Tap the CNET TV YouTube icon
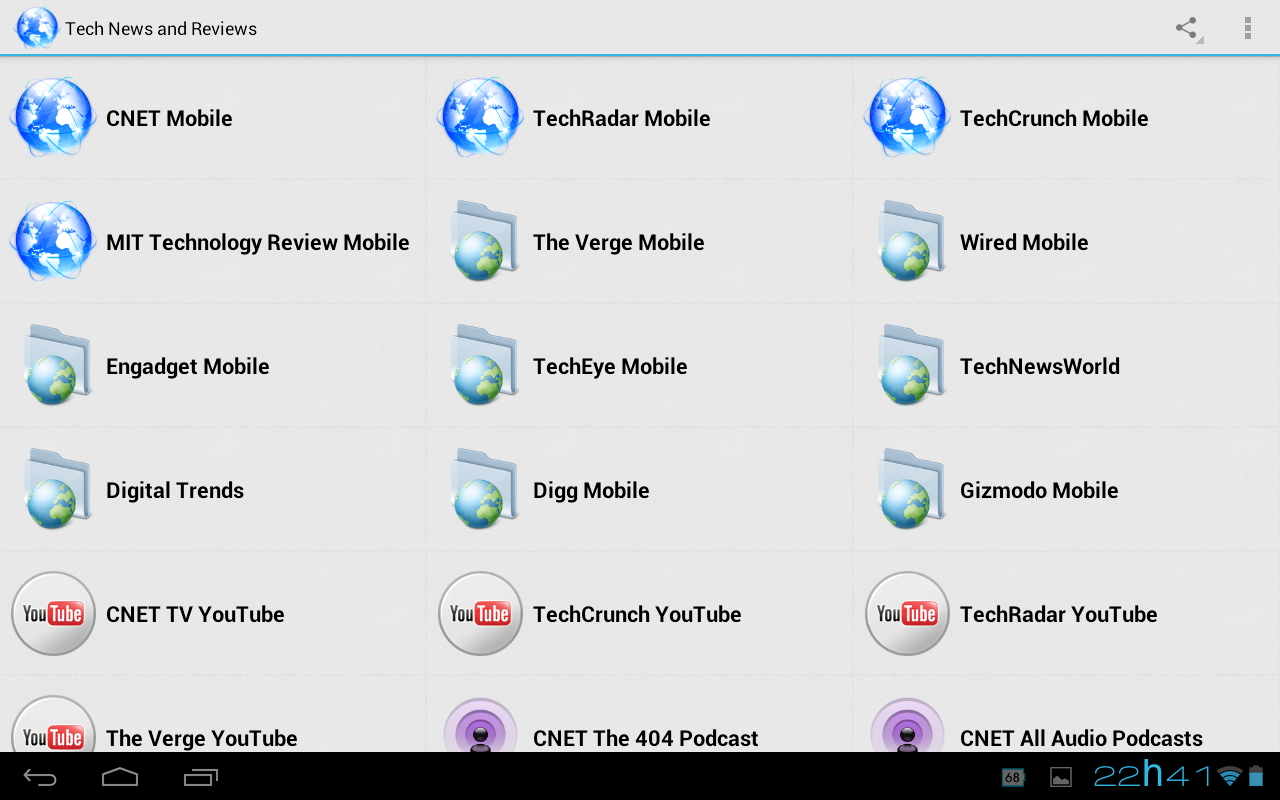 [x=53, y=614]
